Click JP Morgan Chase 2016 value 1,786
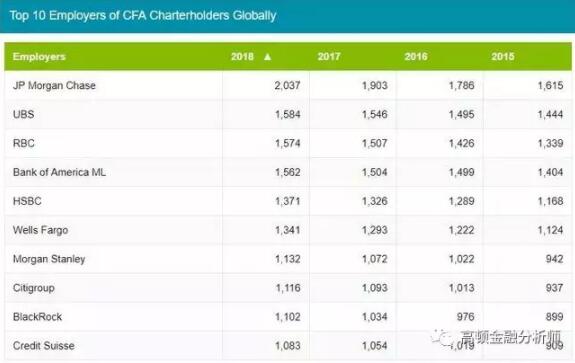The image size is (575, 363). [462, 85]
